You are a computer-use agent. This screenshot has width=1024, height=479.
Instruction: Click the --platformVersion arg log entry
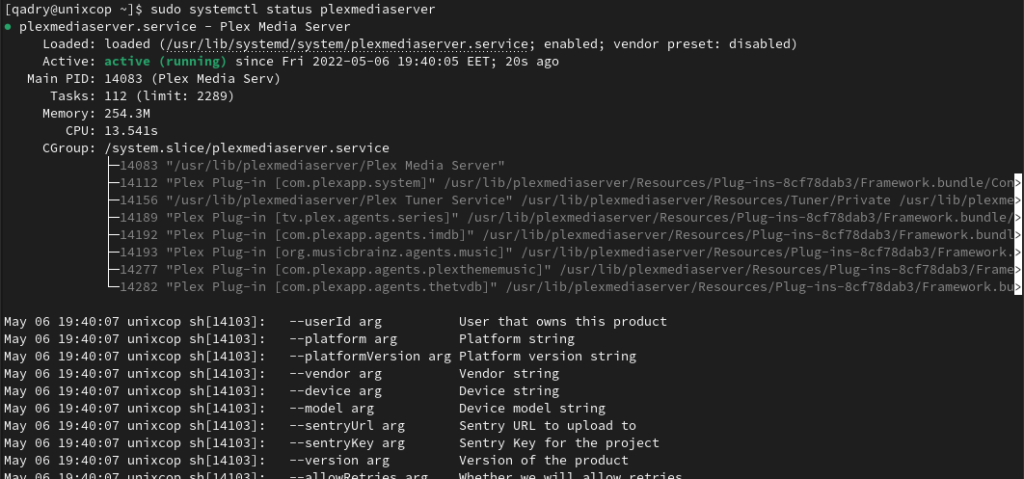(320, 356)
